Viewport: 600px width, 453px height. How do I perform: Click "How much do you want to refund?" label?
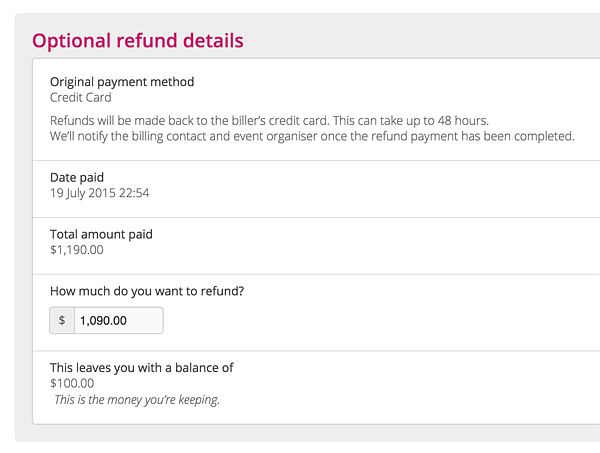147,291
